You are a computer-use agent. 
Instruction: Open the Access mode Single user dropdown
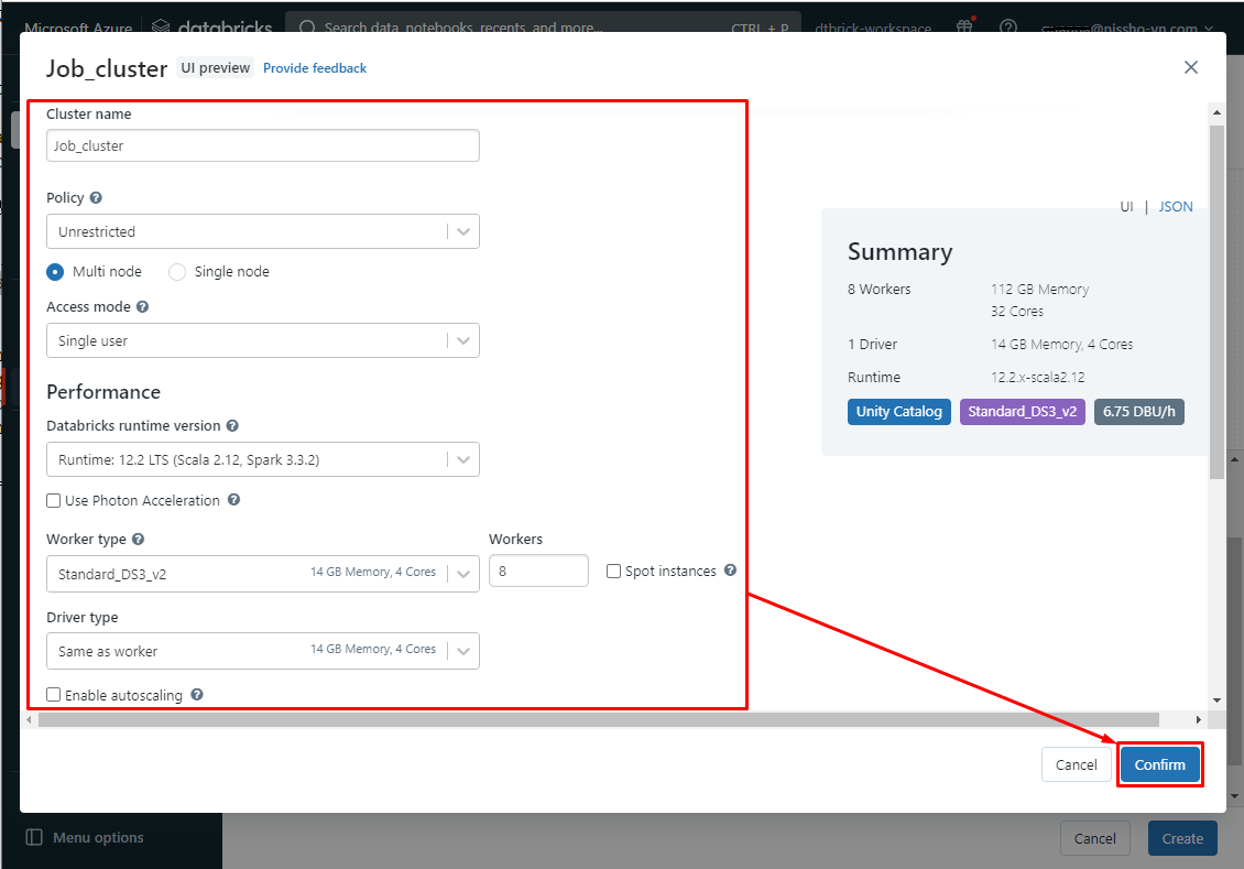[x=263, y=340]
